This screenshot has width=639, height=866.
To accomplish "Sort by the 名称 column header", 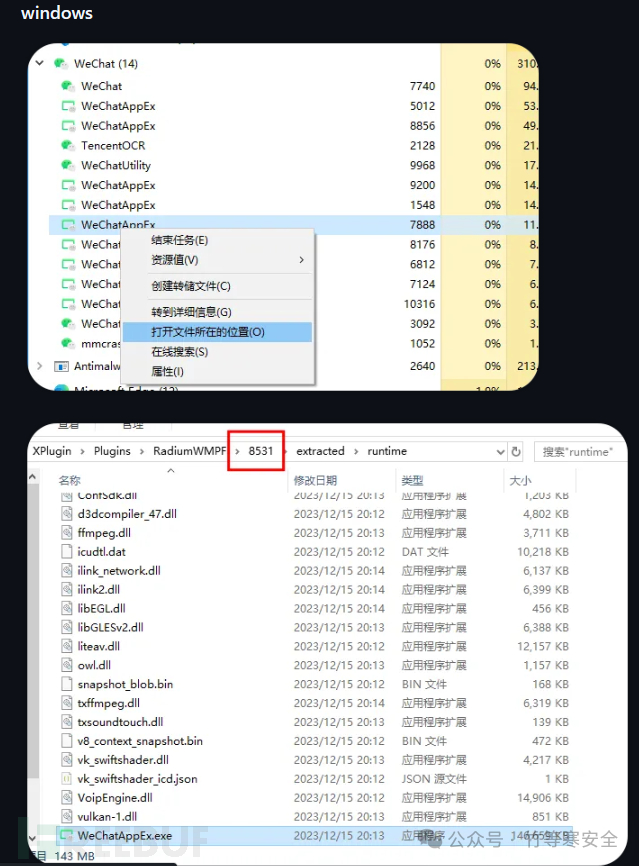I will (x=70, y=480).
